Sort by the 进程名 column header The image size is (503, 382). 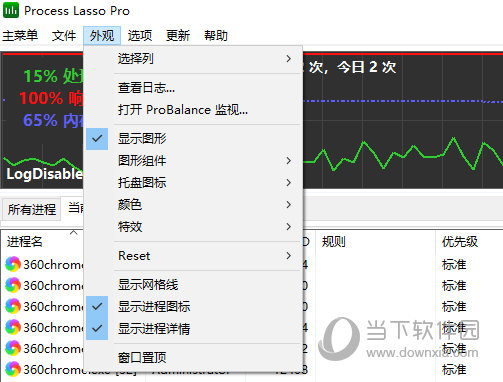(25, 242)
